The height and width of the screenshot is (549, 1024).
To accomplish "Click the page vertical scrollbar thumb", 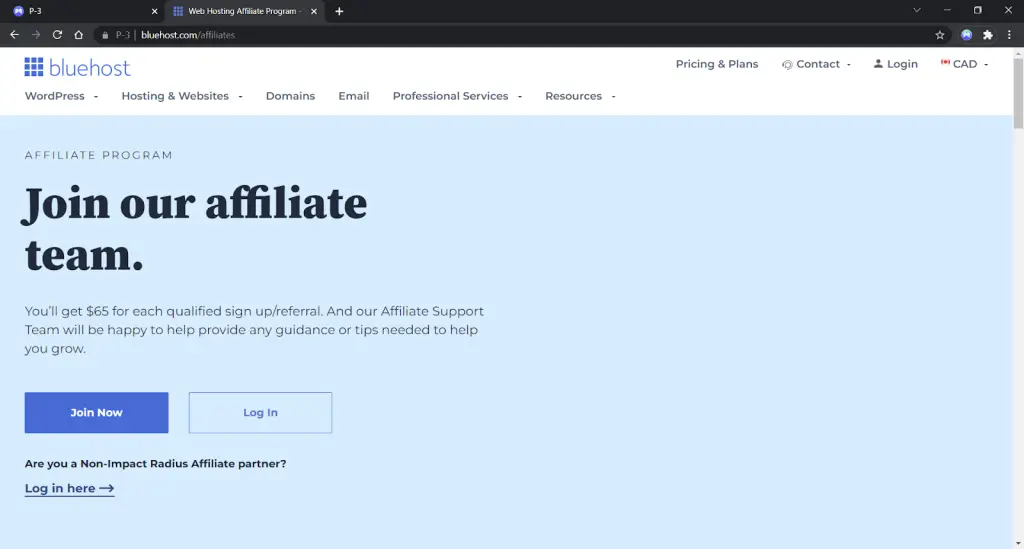I will [1018, 93].
